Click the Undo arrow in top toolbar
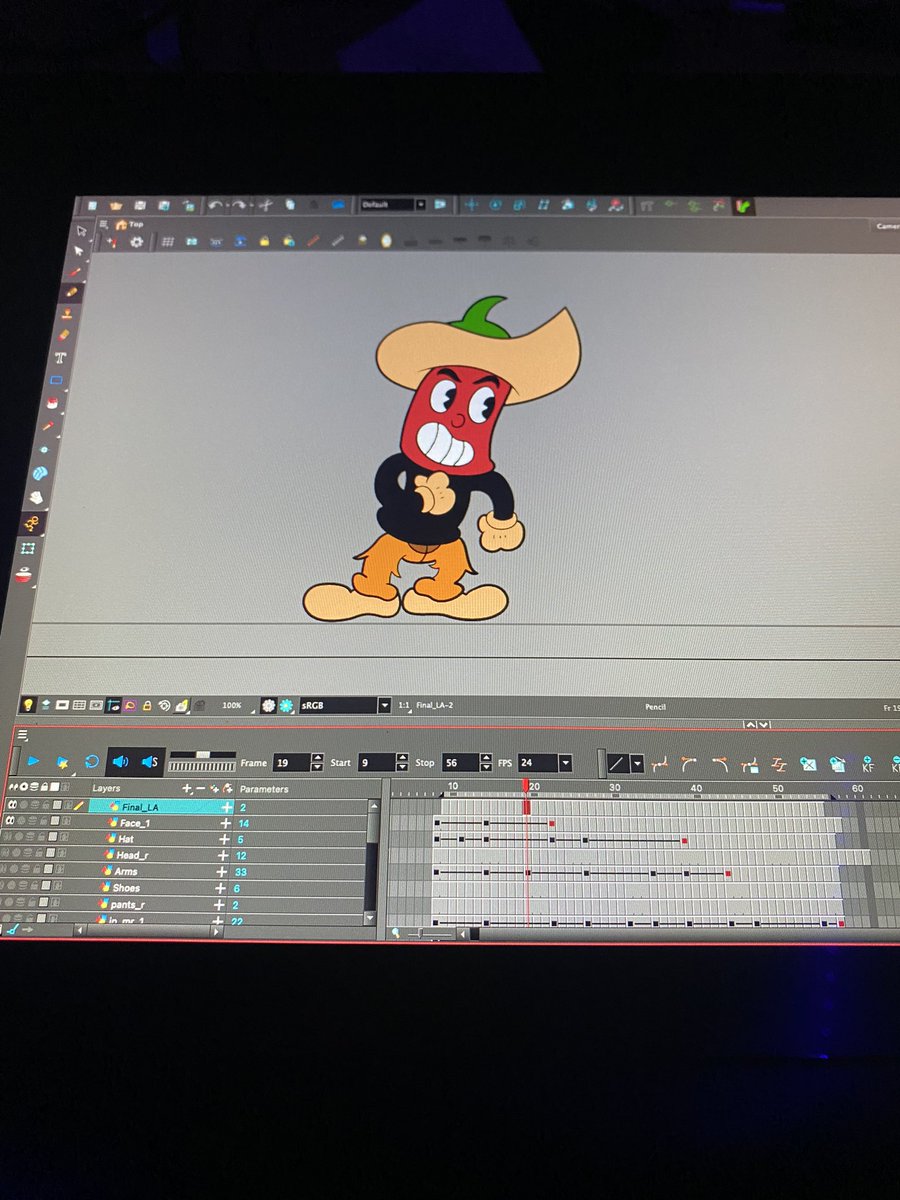The image size is (900, 1200). click(216, 204)
